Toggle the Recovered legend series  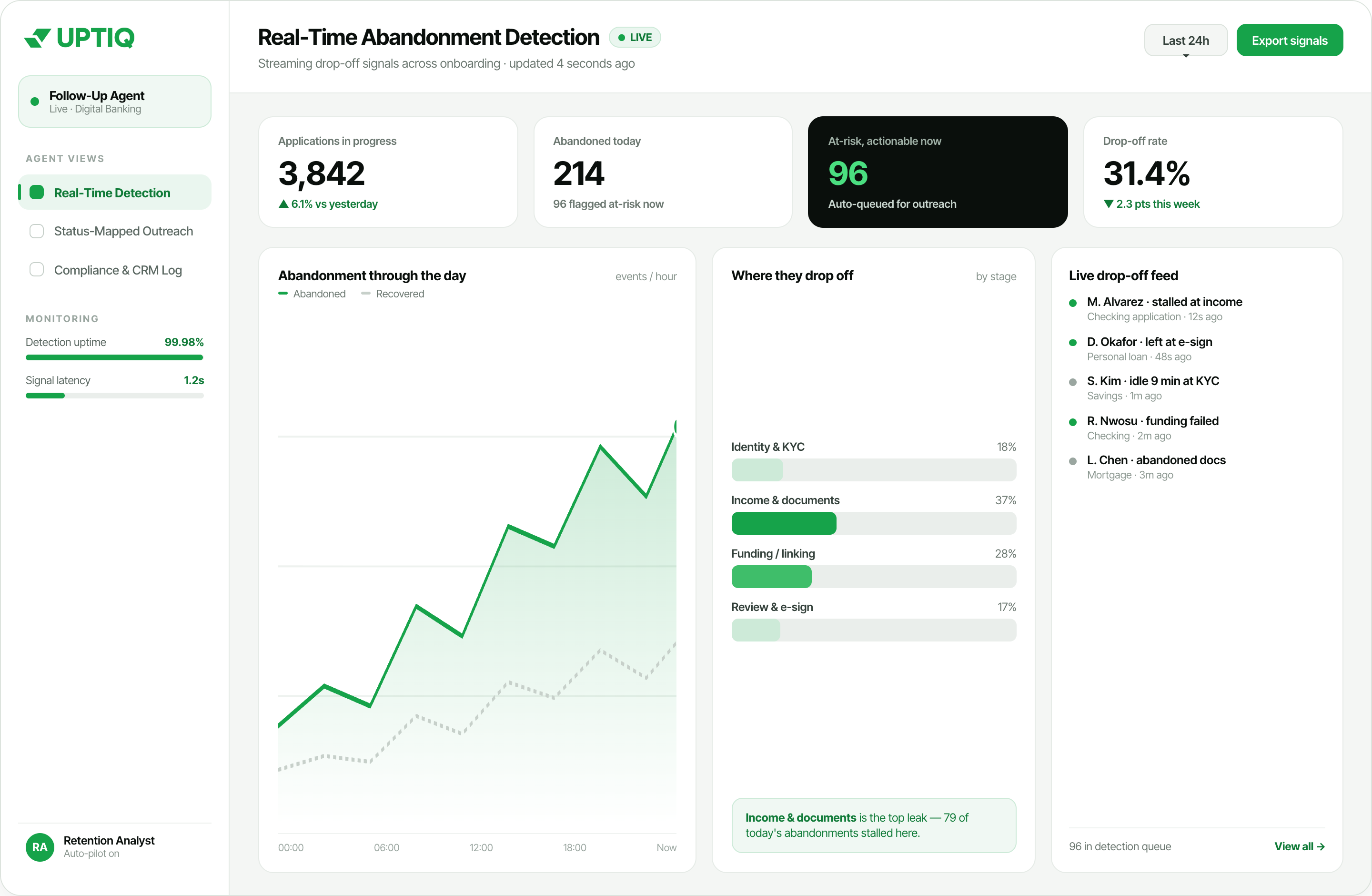393,294
